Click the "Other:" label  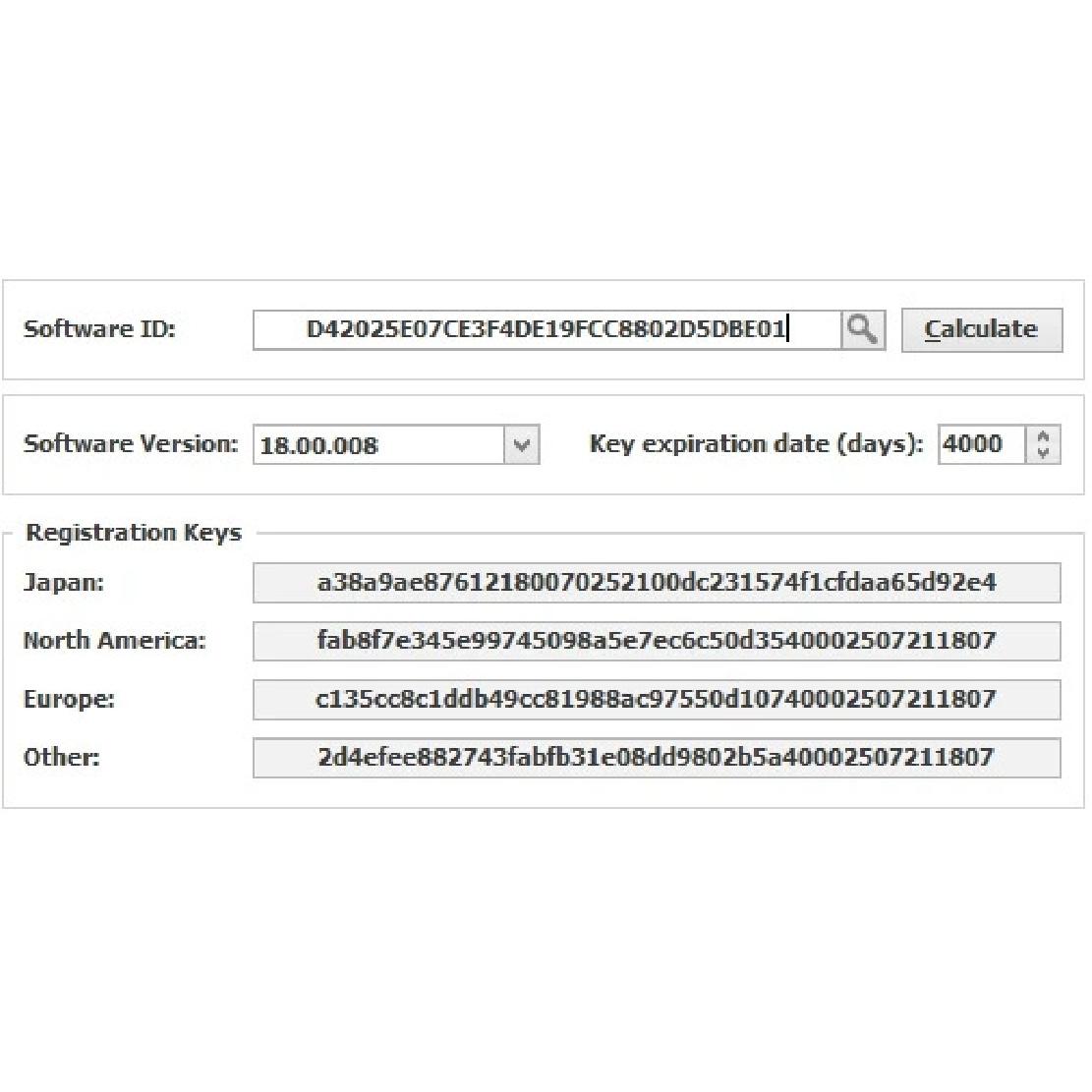62,757
